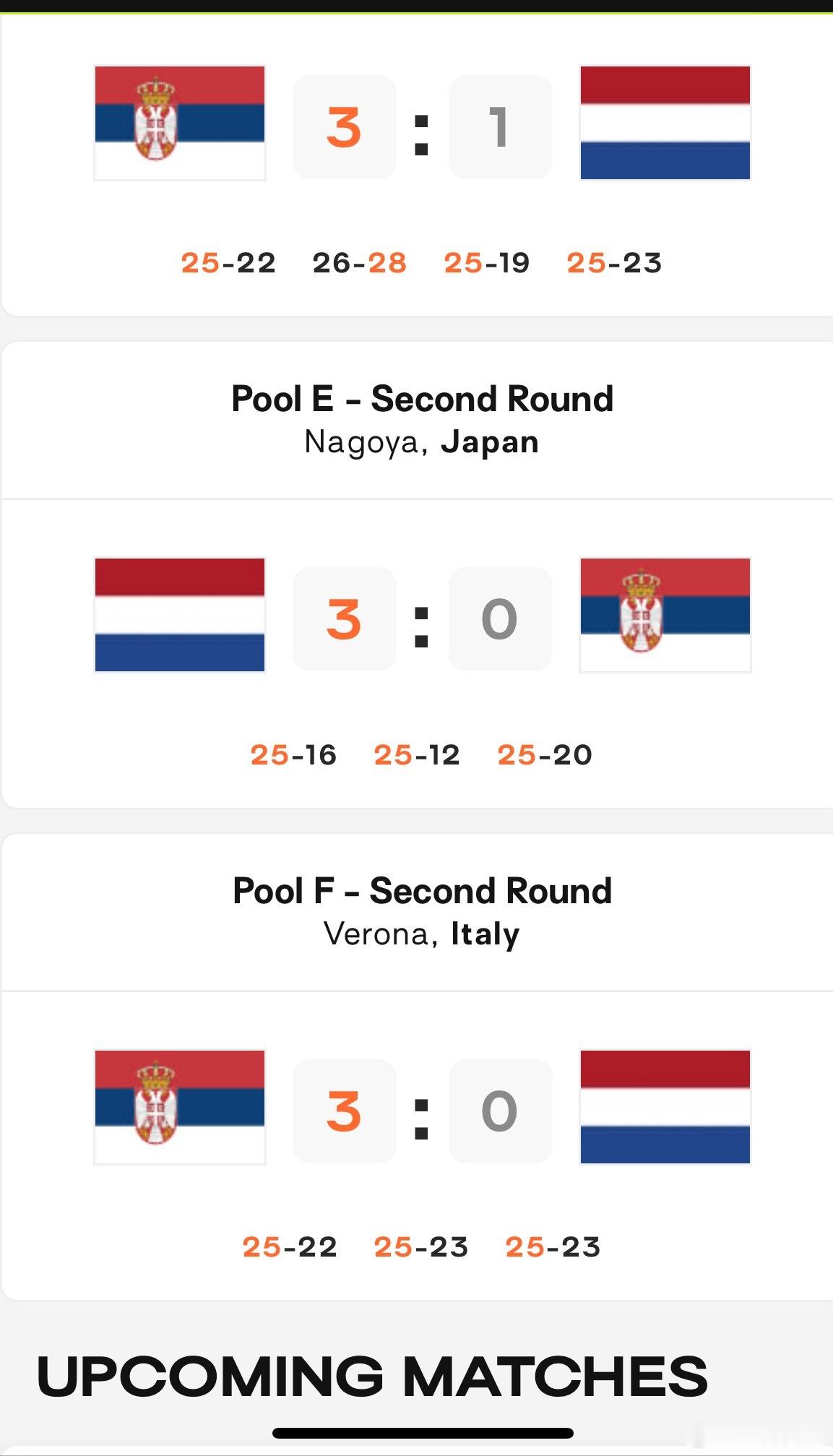Select the 25-16 set score in Pool E

coord(293,755)
